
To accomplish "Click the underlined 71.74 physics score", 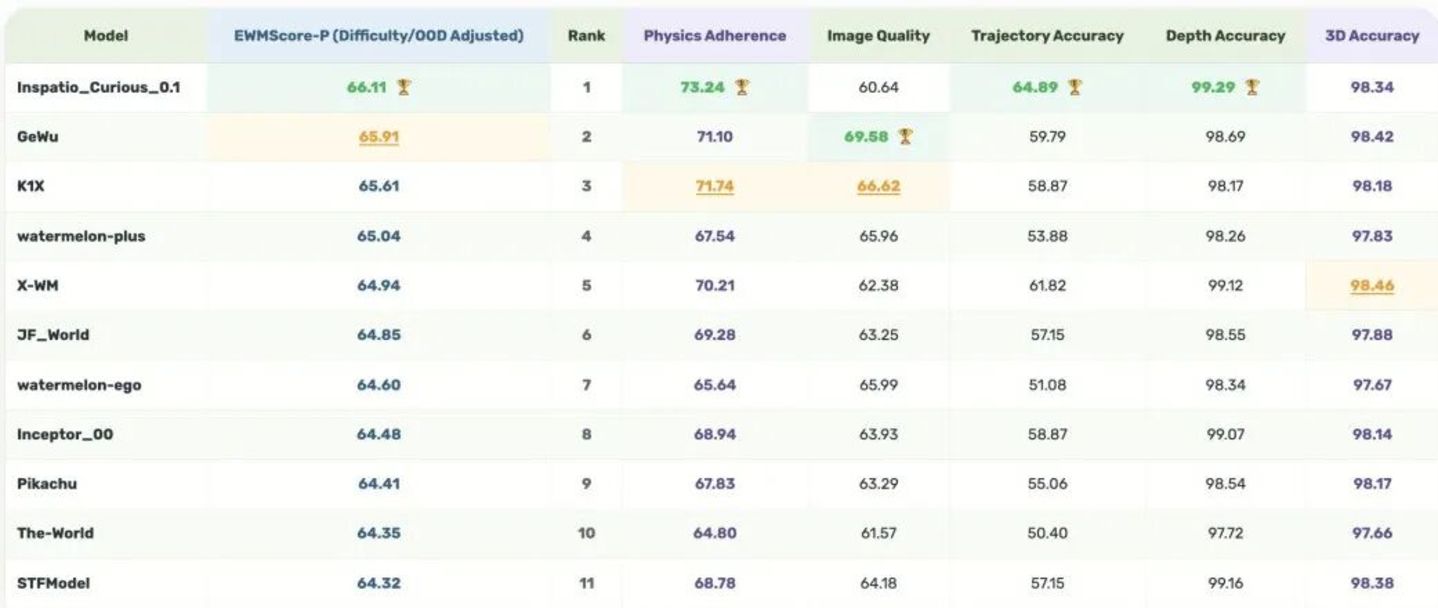I will point(715,187).
